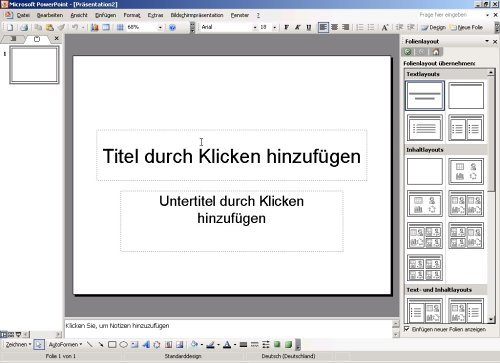Insert a chart via toolbar icon
The width and height of the screenshot is (500, 363).
[95, 28]
